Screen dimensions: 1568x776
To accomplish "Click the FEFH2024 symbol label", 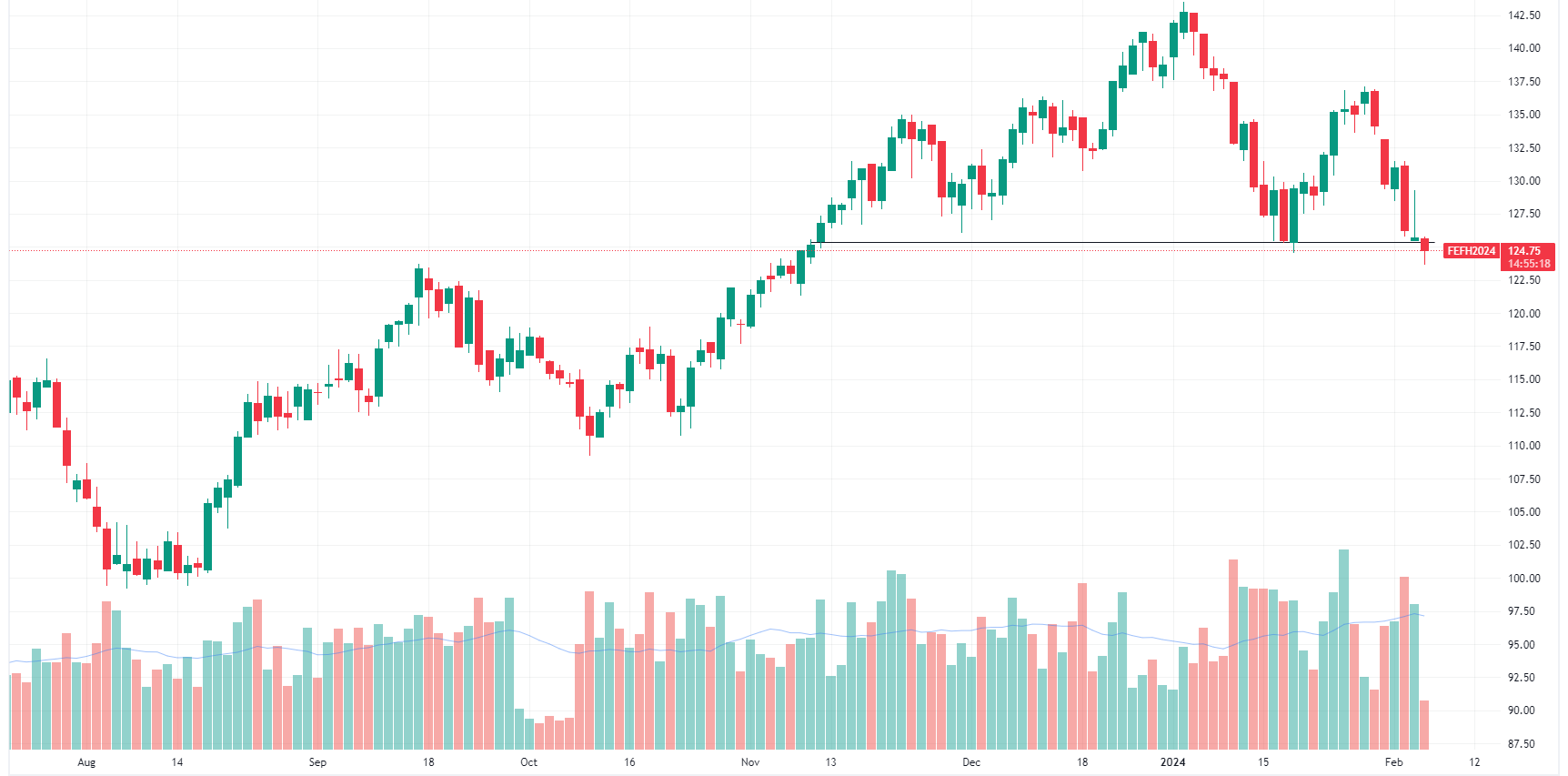I will coord(1471,251).
